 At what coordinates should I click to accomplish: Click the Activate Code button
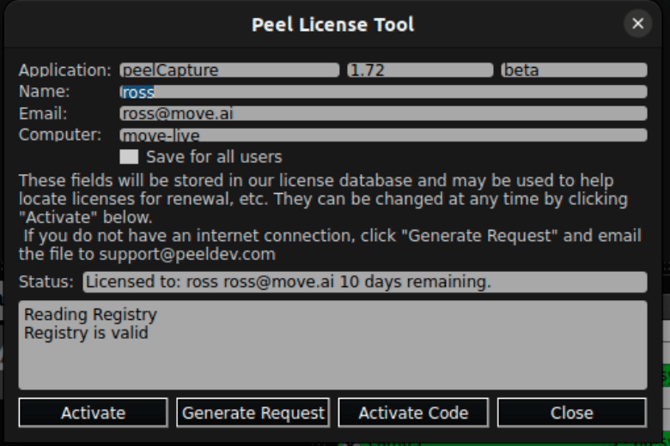coord(413,413)
